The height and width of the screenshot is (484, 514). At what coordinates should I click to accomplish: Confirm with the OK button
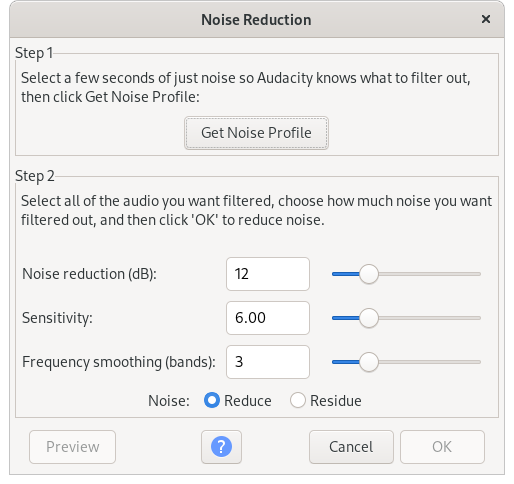[442, 447]
